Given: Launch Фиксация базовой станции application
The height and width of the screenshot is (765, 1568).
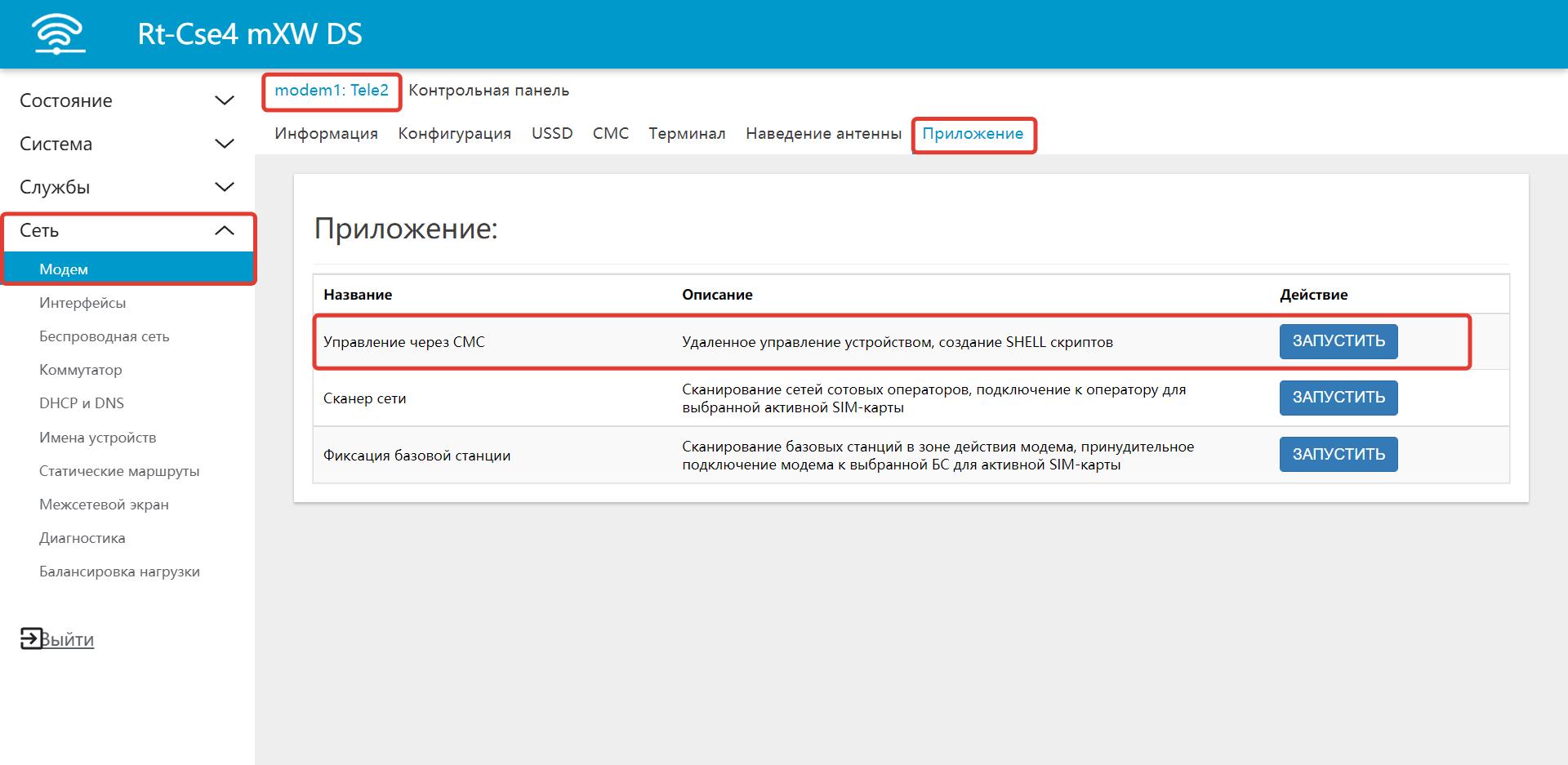Looking at the screenshot, I should coord(1339,455).
